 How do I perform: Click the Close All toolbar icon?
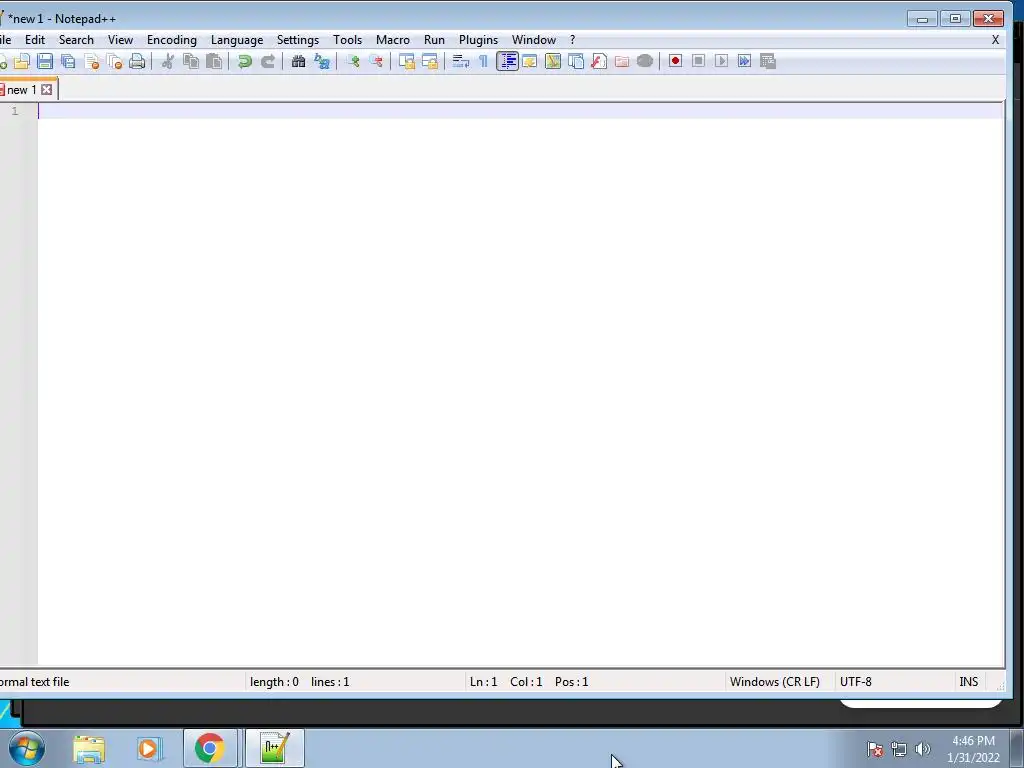(x=114, y=61)
